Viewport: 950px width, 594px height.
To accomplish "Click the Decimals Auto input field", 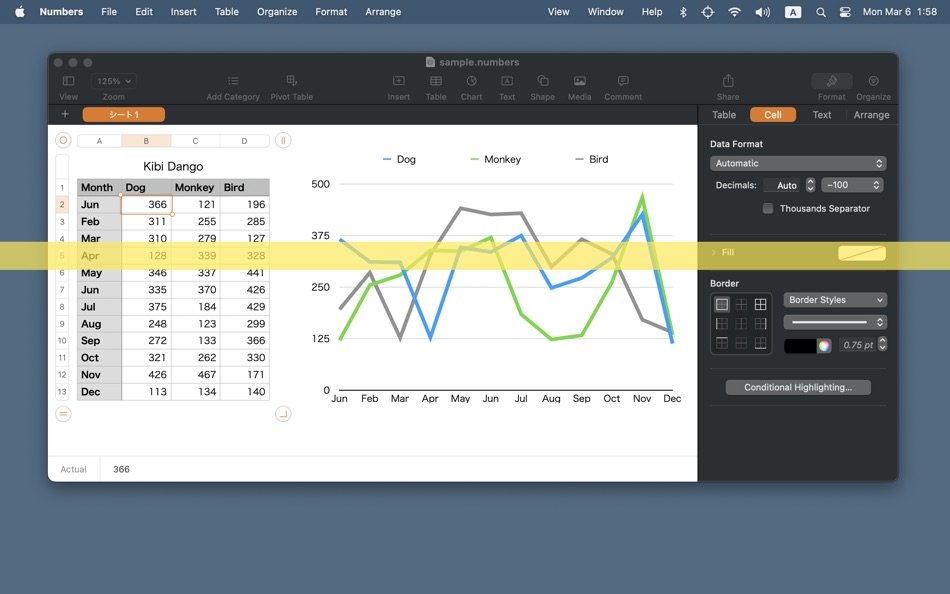I will [x=782, y=185].
